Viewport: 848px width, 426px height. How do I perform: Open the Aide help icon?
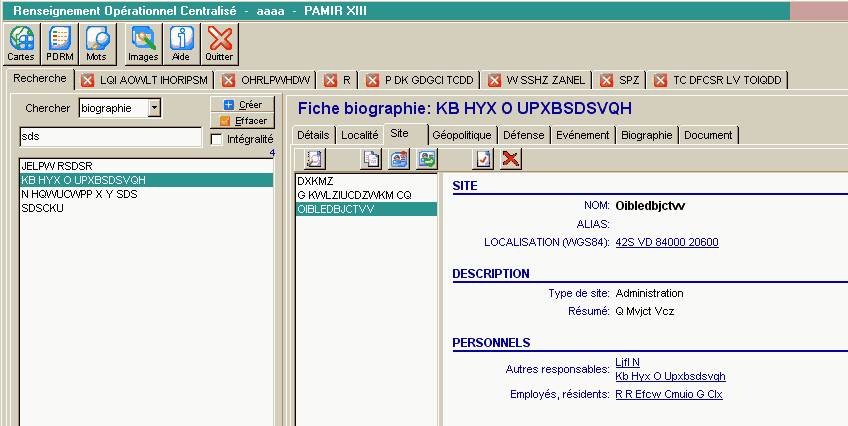click(181, 44)
